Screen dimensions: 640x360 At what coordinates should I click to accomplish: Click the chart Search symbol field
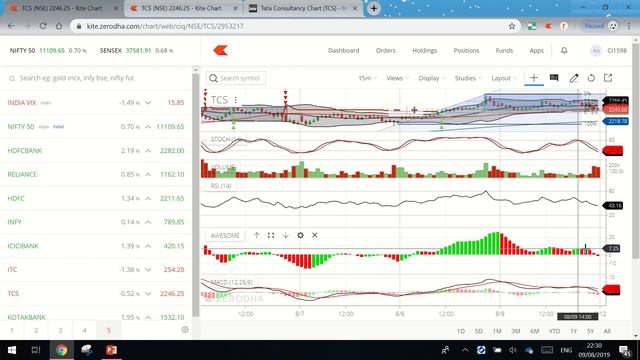point(236,78)
